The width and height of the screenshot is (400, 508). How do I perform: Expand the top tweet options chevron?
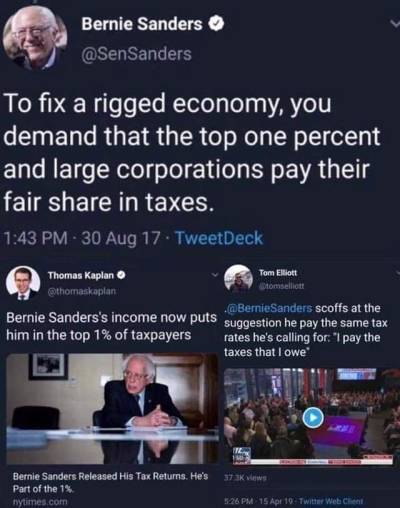[395, 25]
